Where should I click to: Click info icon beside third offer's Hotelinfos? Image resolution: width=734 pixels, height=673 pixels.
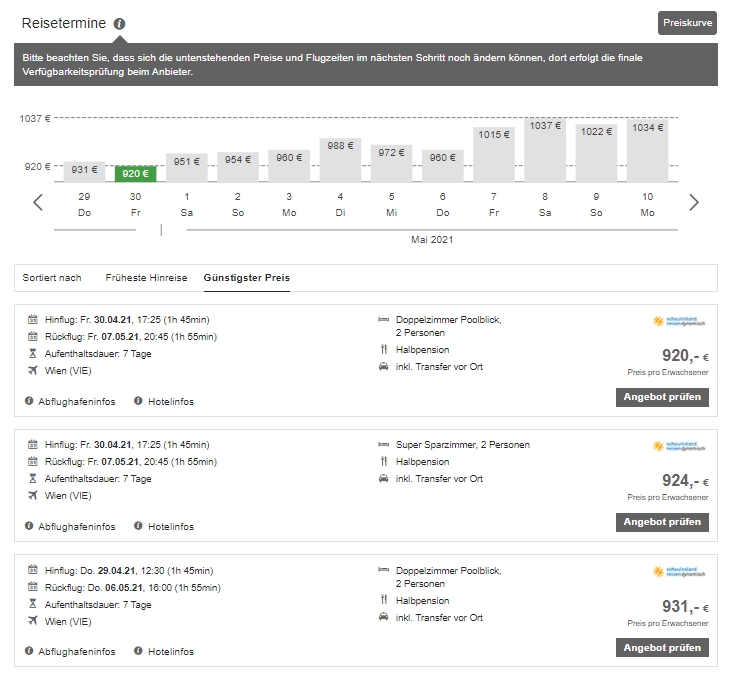click(x=139, y=651)
